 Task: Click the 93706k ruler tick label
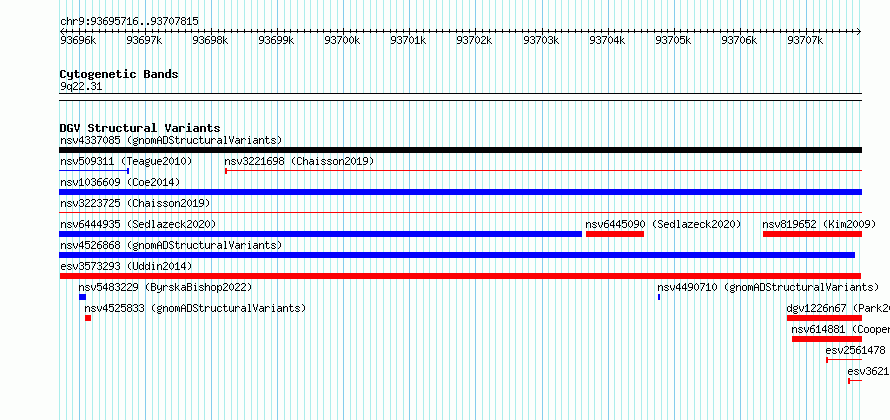pyautogui.click(x=739, y=40)
